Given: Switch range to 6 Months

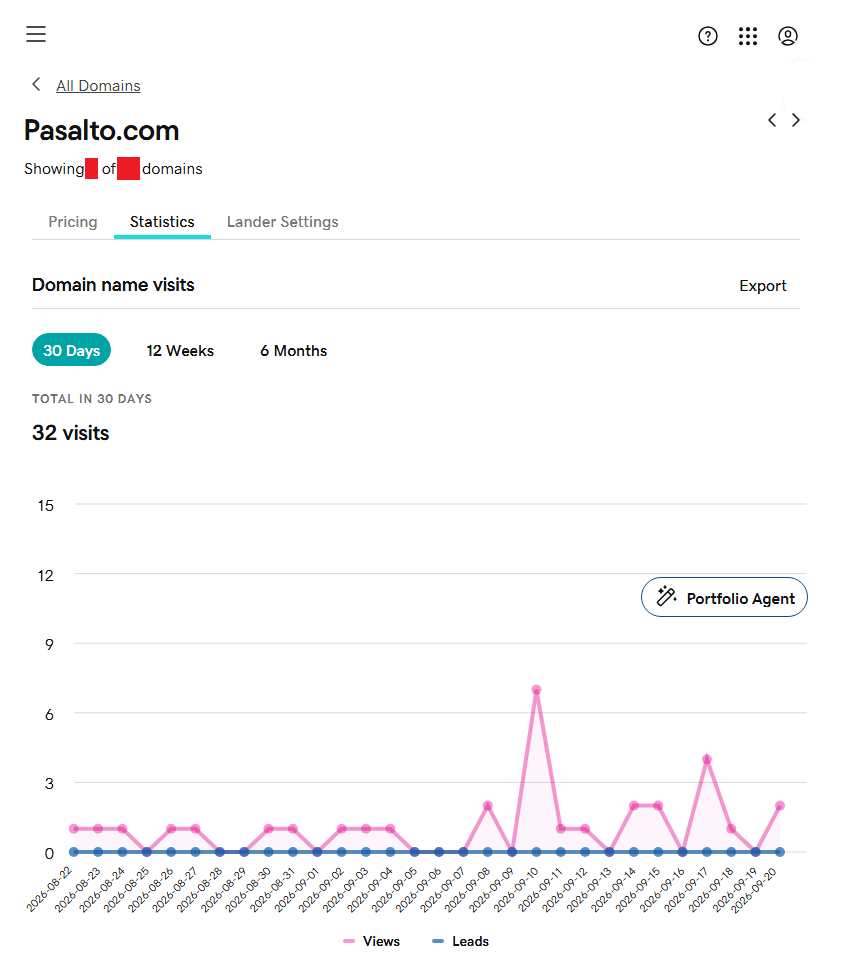Looking at the screenshot, I should click(x=293, y=351).
